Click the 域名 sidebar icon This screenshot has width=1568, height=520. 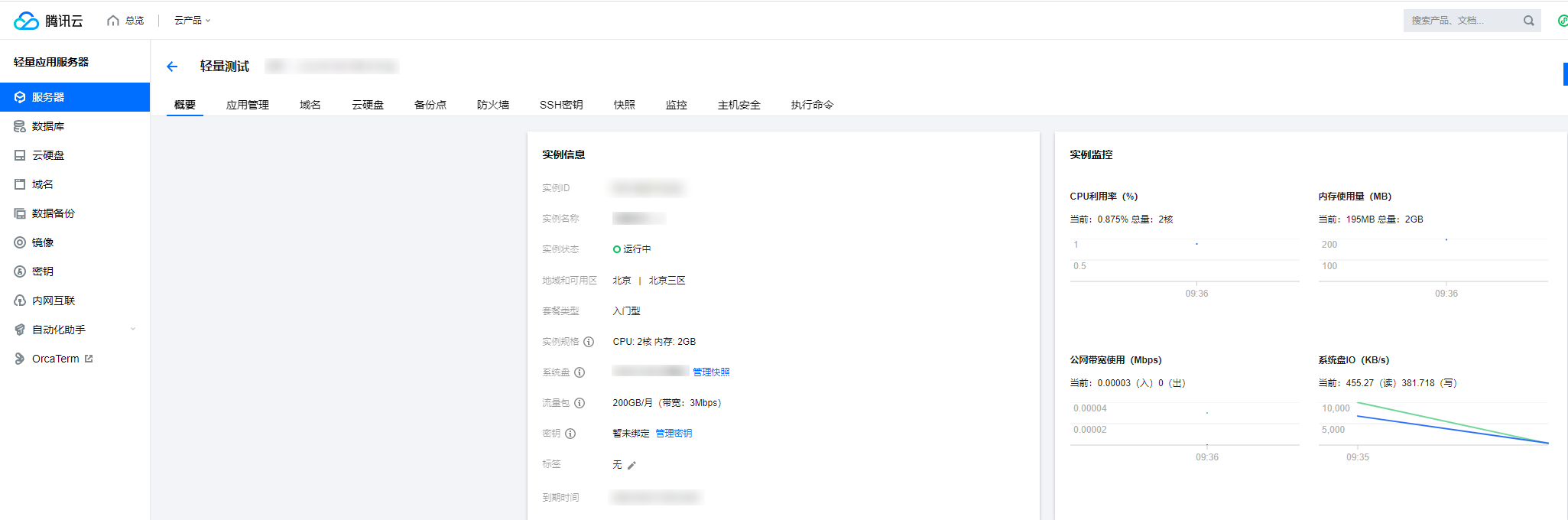point(20,184)
